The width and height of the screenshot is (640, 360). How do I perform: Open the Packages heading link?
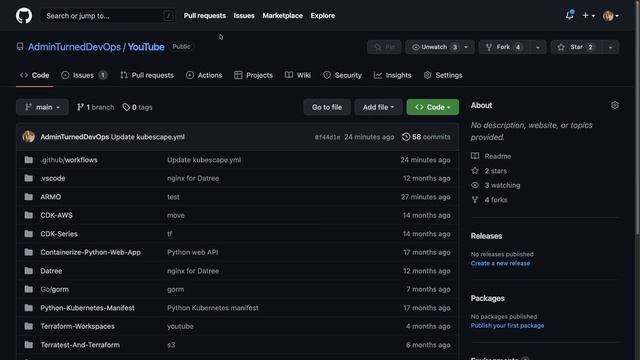click(x=487, y=298)
